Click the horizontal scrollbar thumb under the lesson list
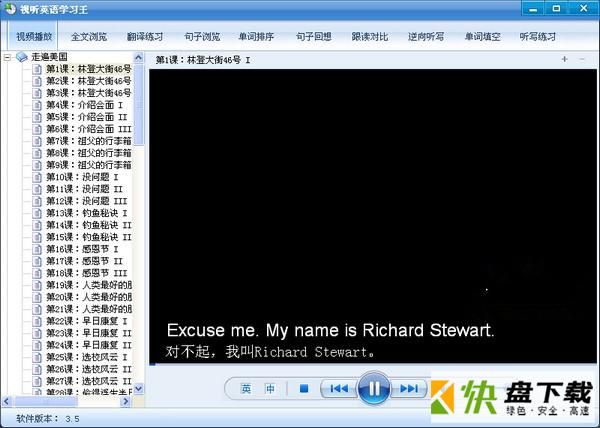Screen dimensions: 600x428 tap(45, 401)
